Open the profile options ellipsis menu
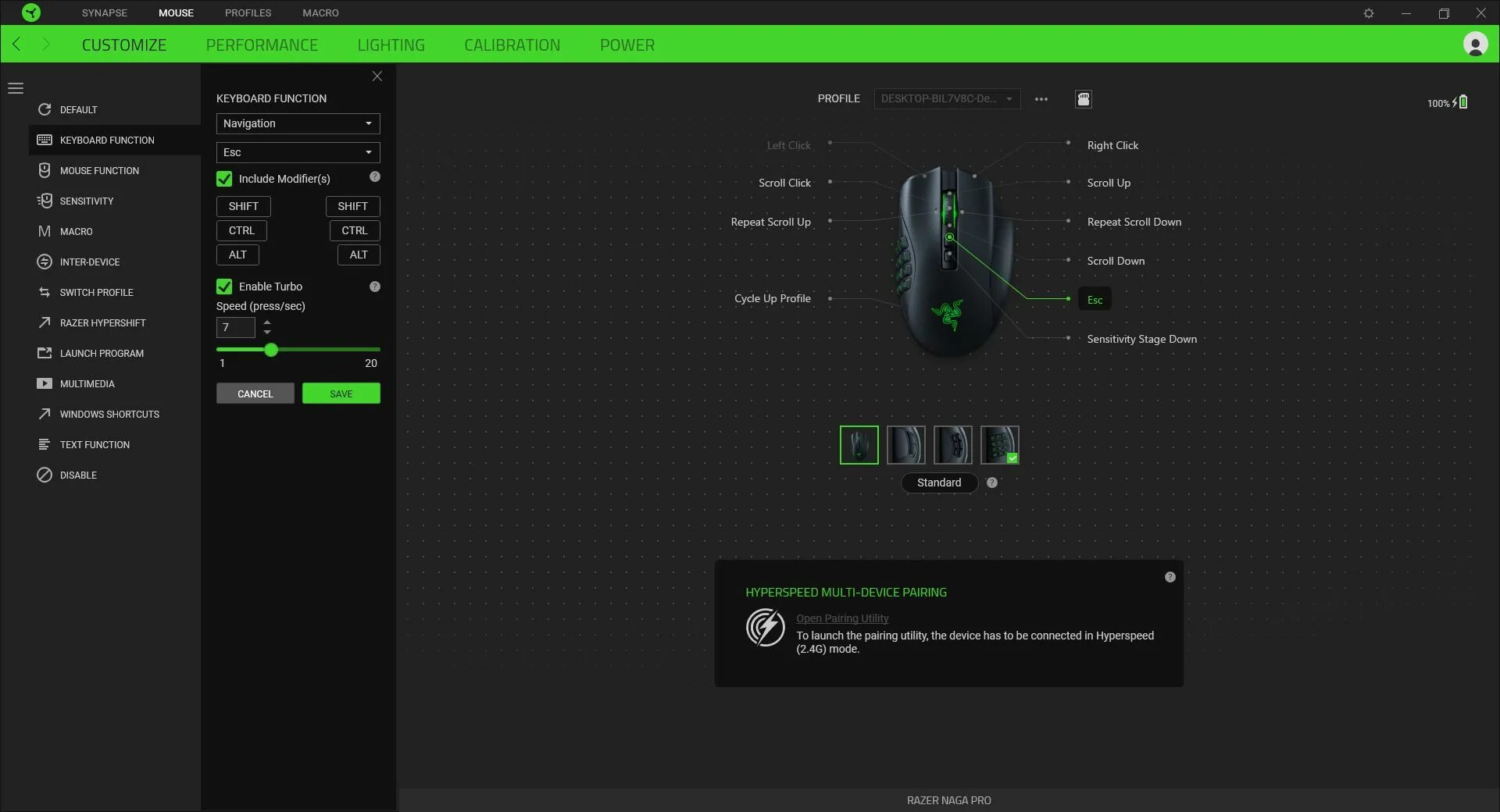 pyautogui.click(x=1041, y=99)
